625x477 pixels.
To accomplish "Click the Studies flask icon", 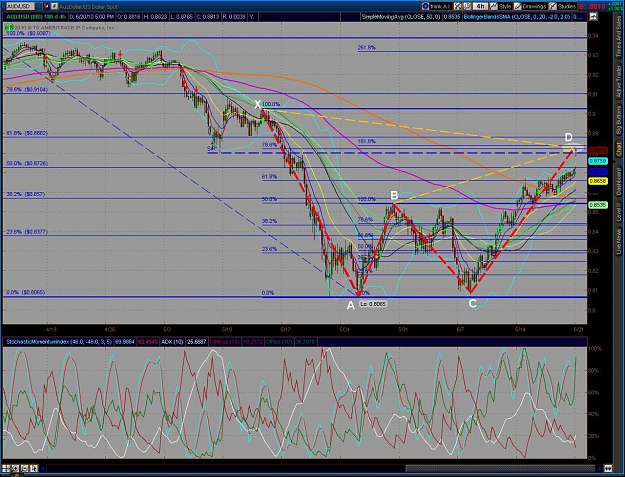I will tap(552, 6).
